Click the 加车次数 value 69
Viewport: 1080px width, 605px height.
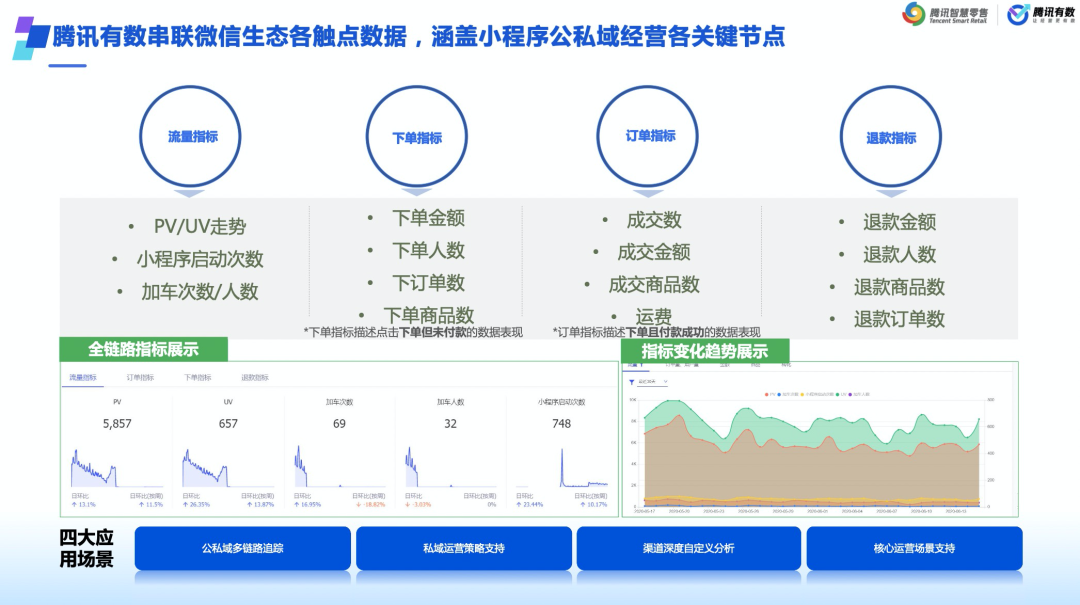tap(339, 424)
